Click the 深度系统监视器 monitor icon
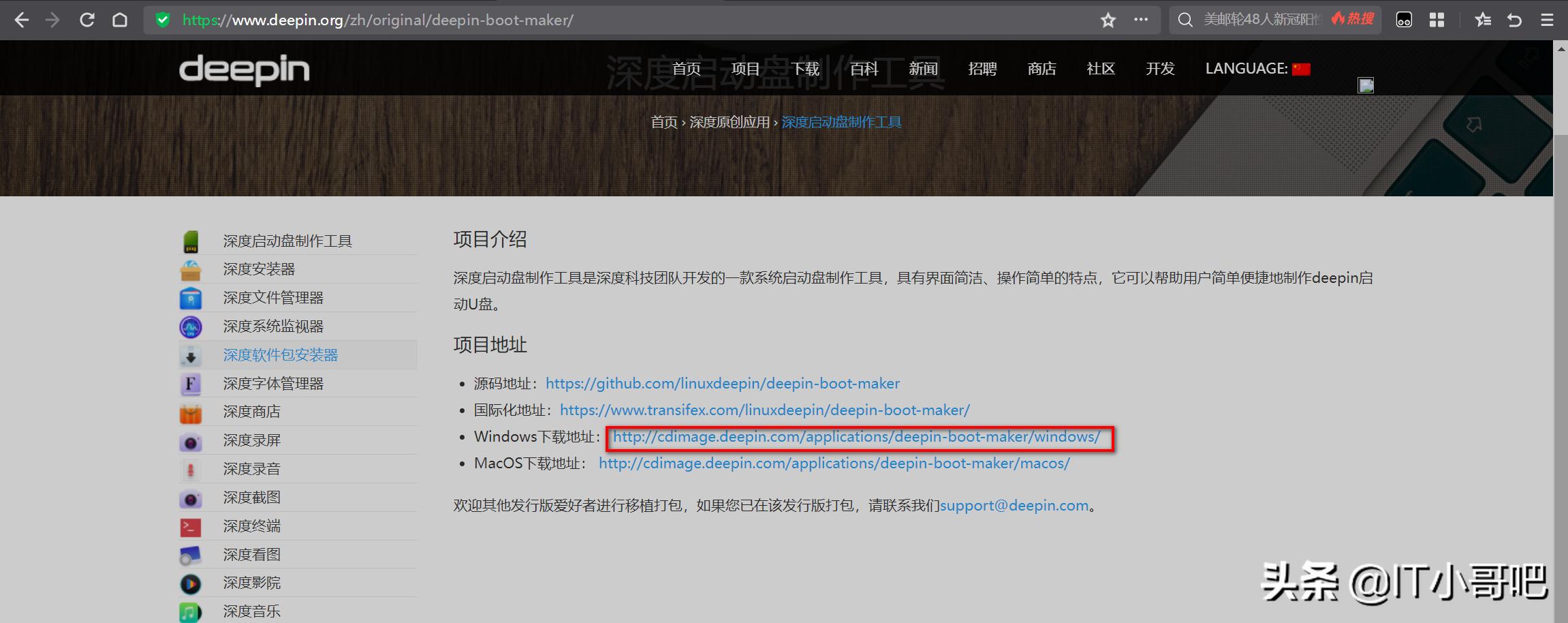 (191, 326)
